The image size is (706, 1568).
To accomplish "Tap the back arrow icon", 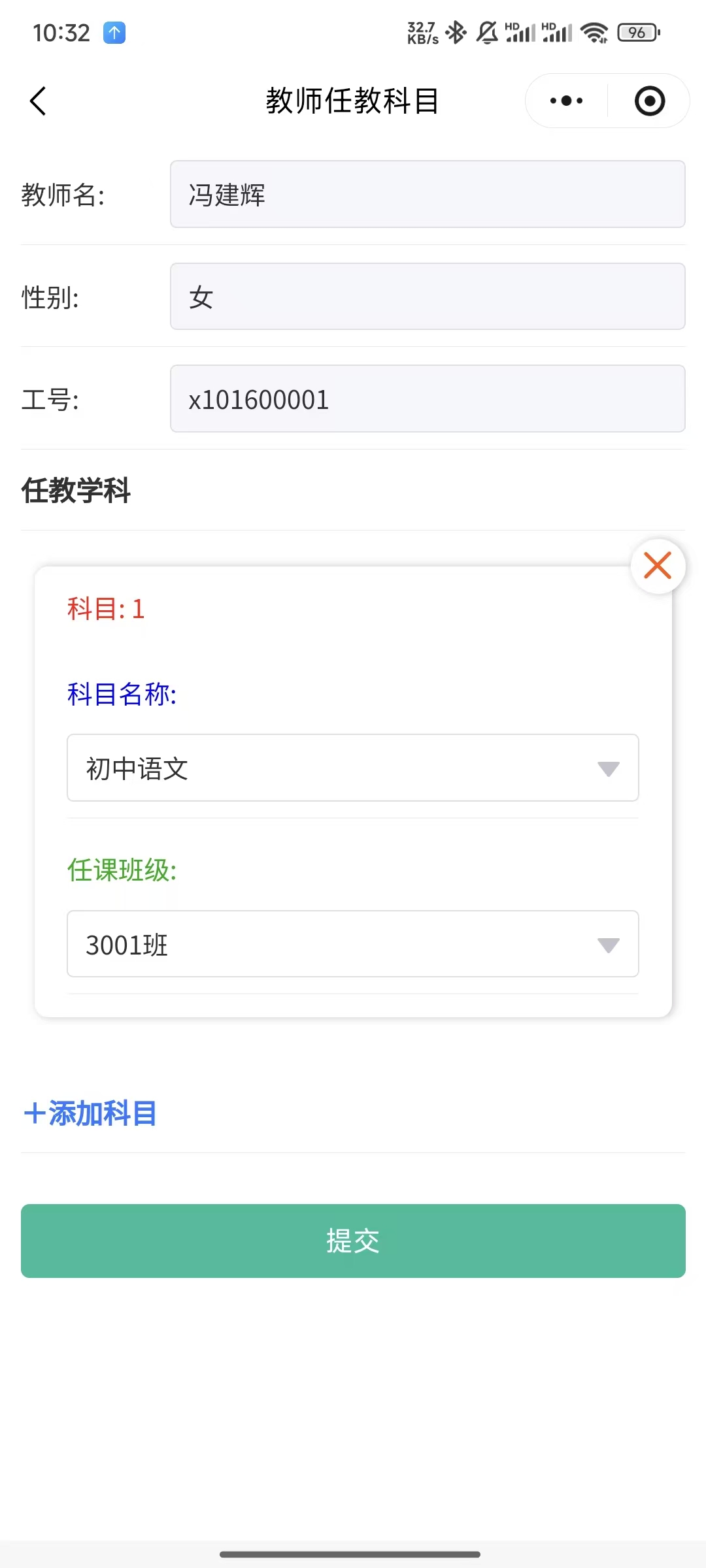I will tap(39, 101).
